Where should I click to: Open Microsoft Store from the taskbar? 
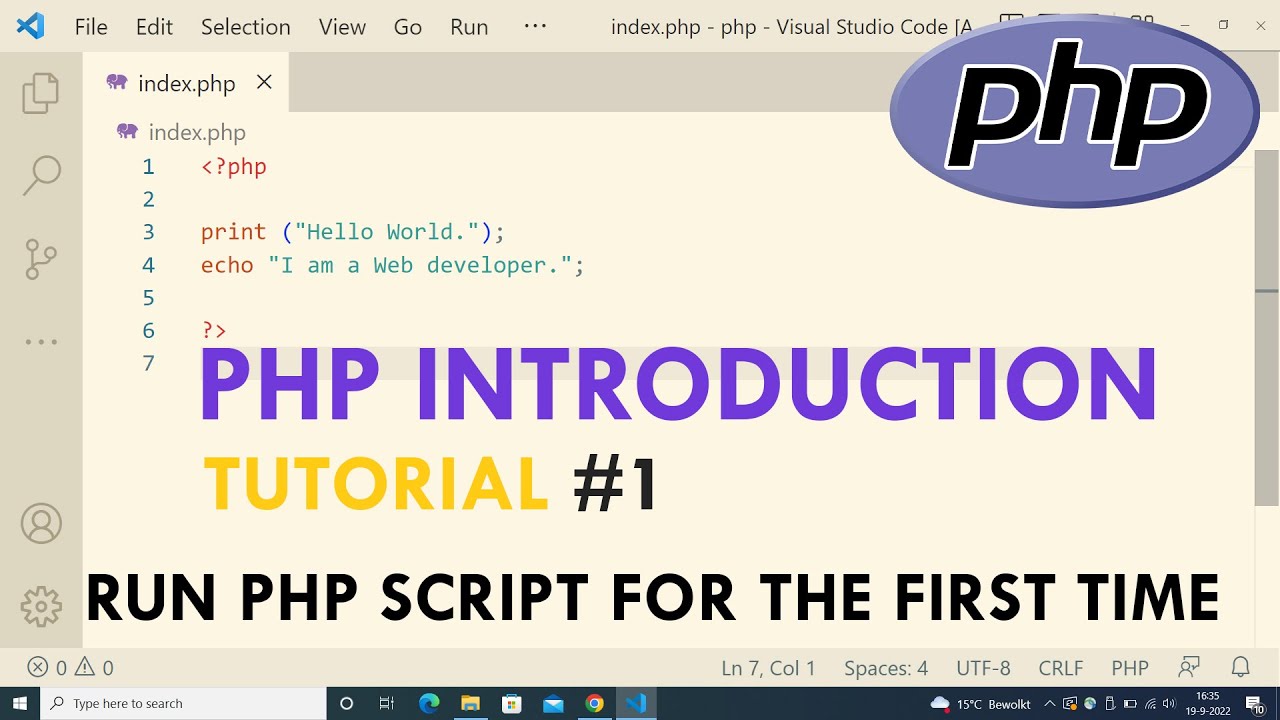coord(512,703)
